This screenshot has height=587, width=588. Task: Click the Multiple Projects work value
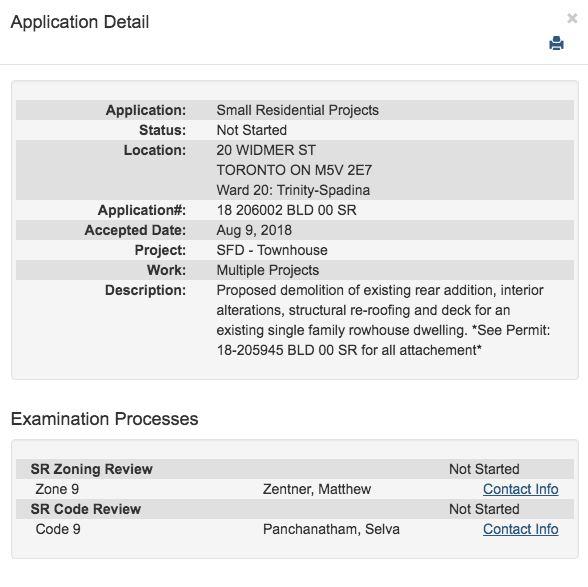click(x=268, y=270)
